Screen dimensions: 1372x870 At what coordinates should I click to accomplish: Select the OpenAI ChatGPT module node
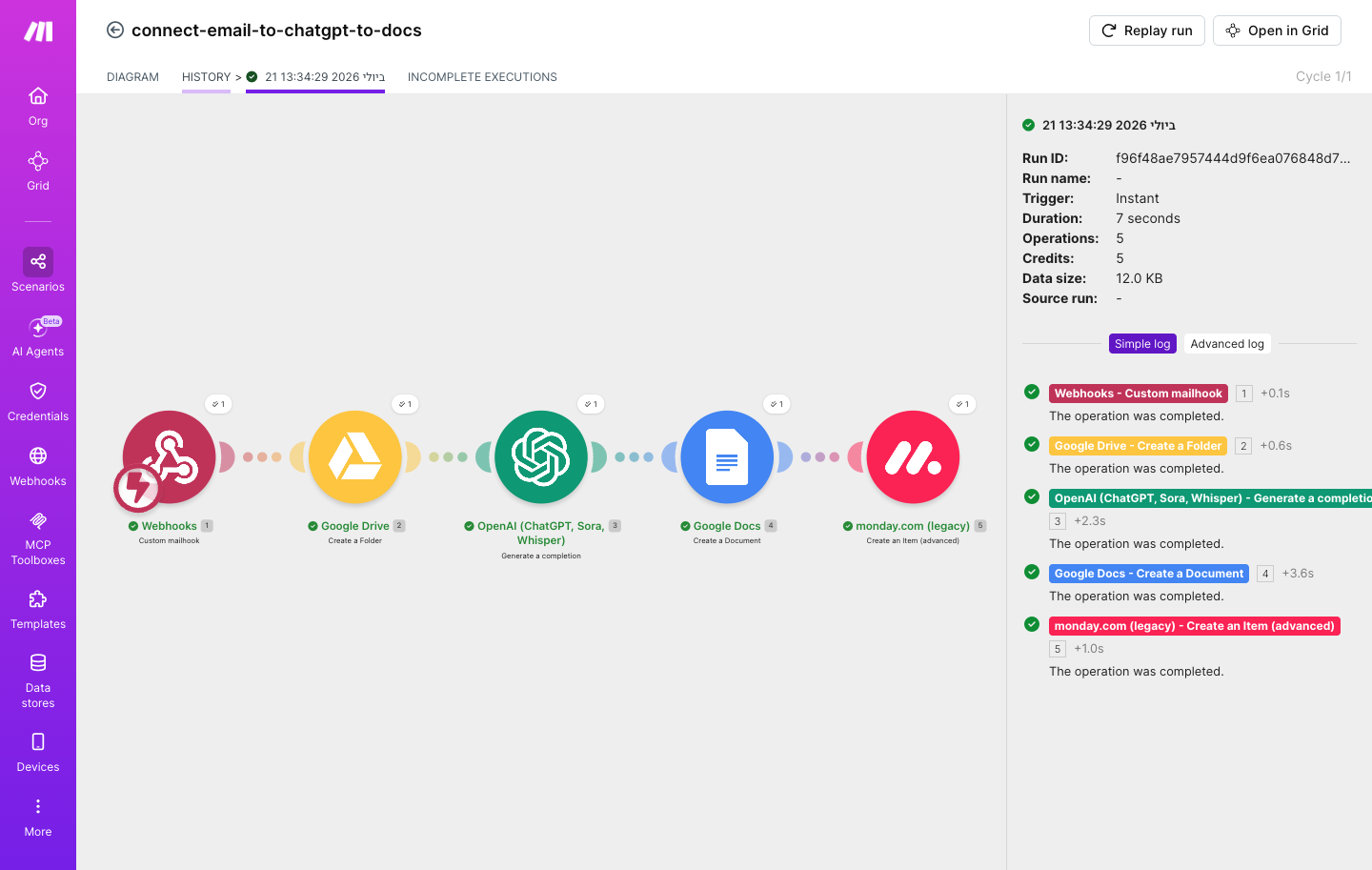pyautogui.click(x=541, y=457)
